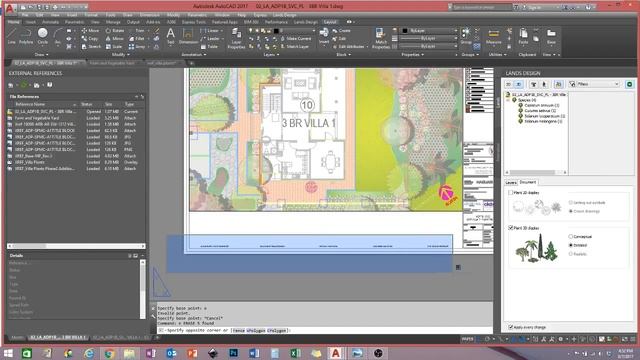
Task: Open the Output ribbon tab
Action: (133, 22)
